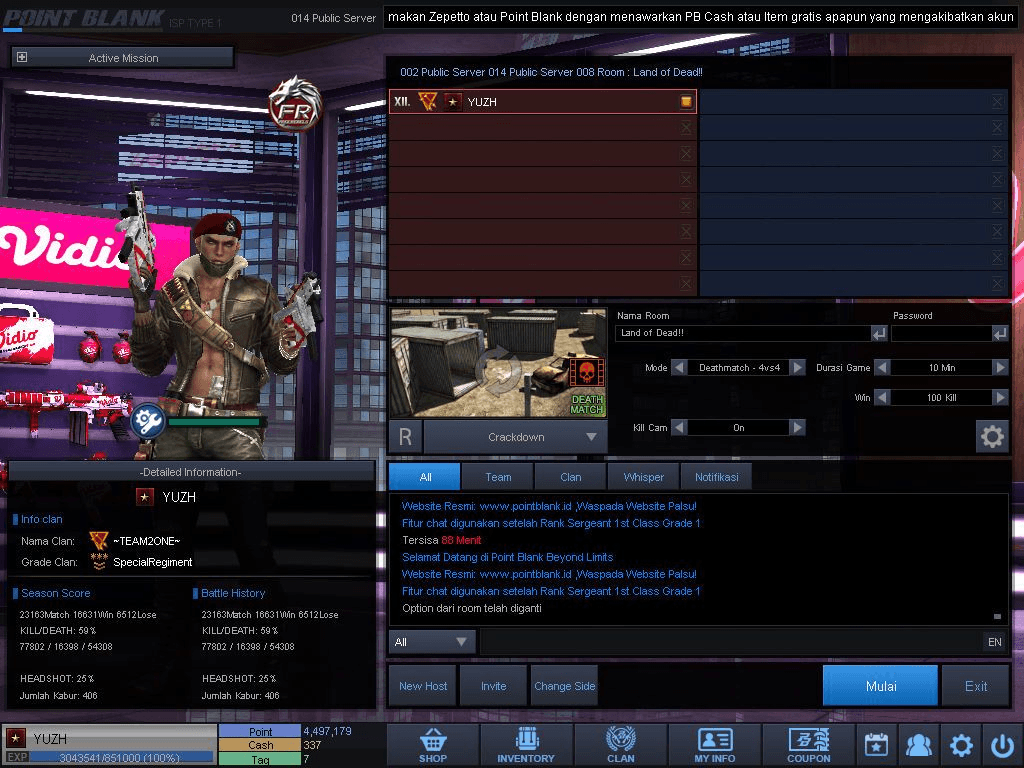Image resolution: width=1024 pixels, height=768 pixels.
Task: Click the wrench repair icon under character
Action: [148, 421]
